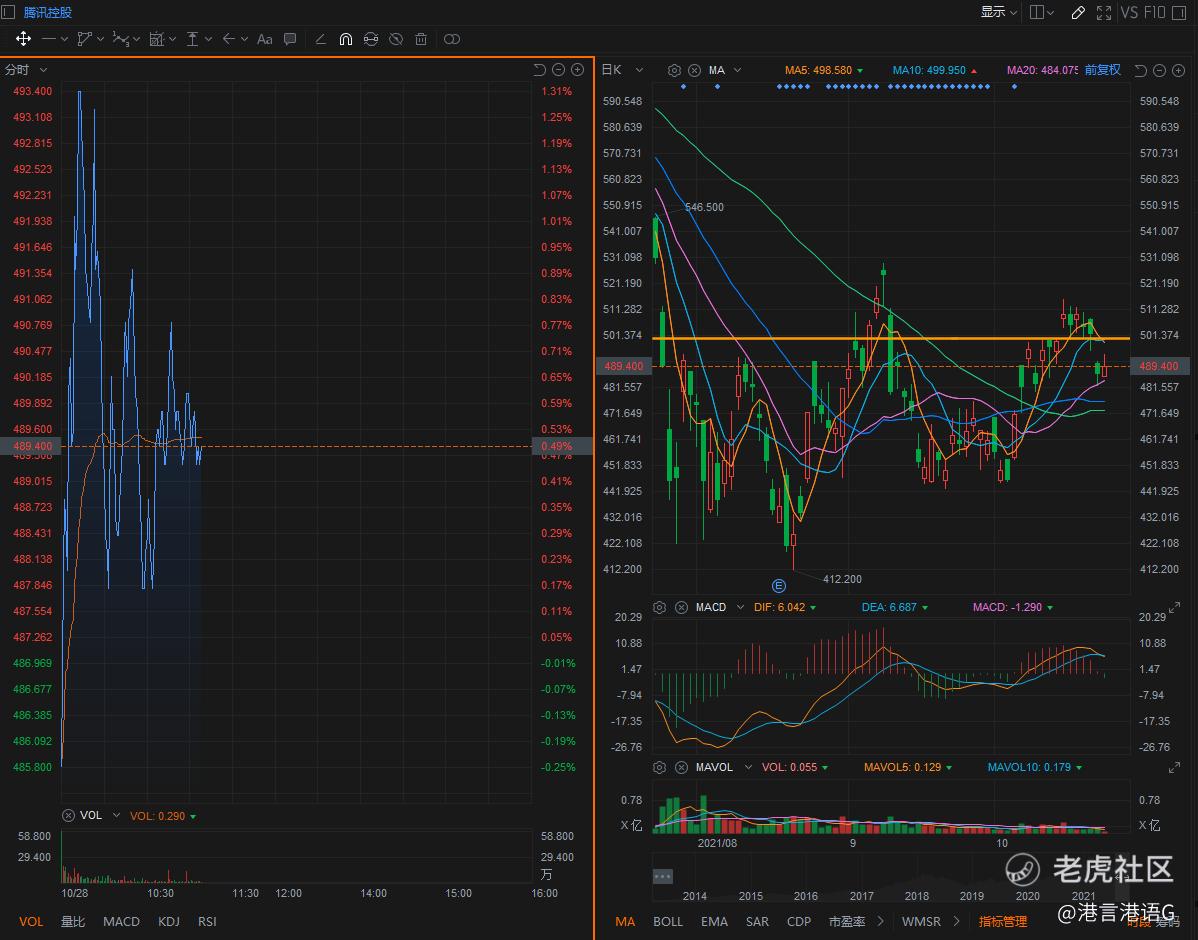Remove the MACD indicator with its X icon
This screenshot has width=1198, height=940.
point(681,607)
